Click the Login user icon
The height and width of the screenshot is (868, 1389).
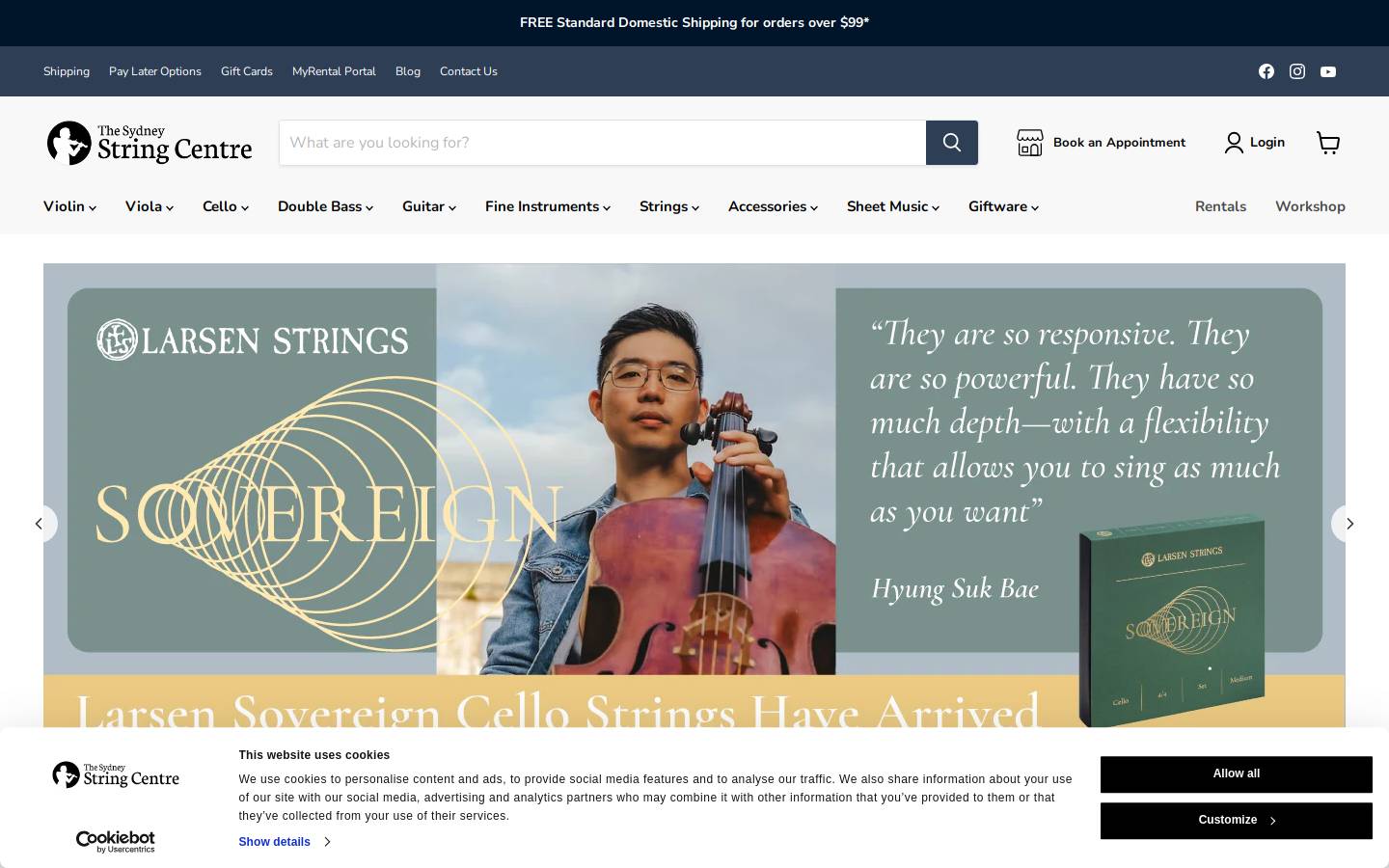[1234, 143]
